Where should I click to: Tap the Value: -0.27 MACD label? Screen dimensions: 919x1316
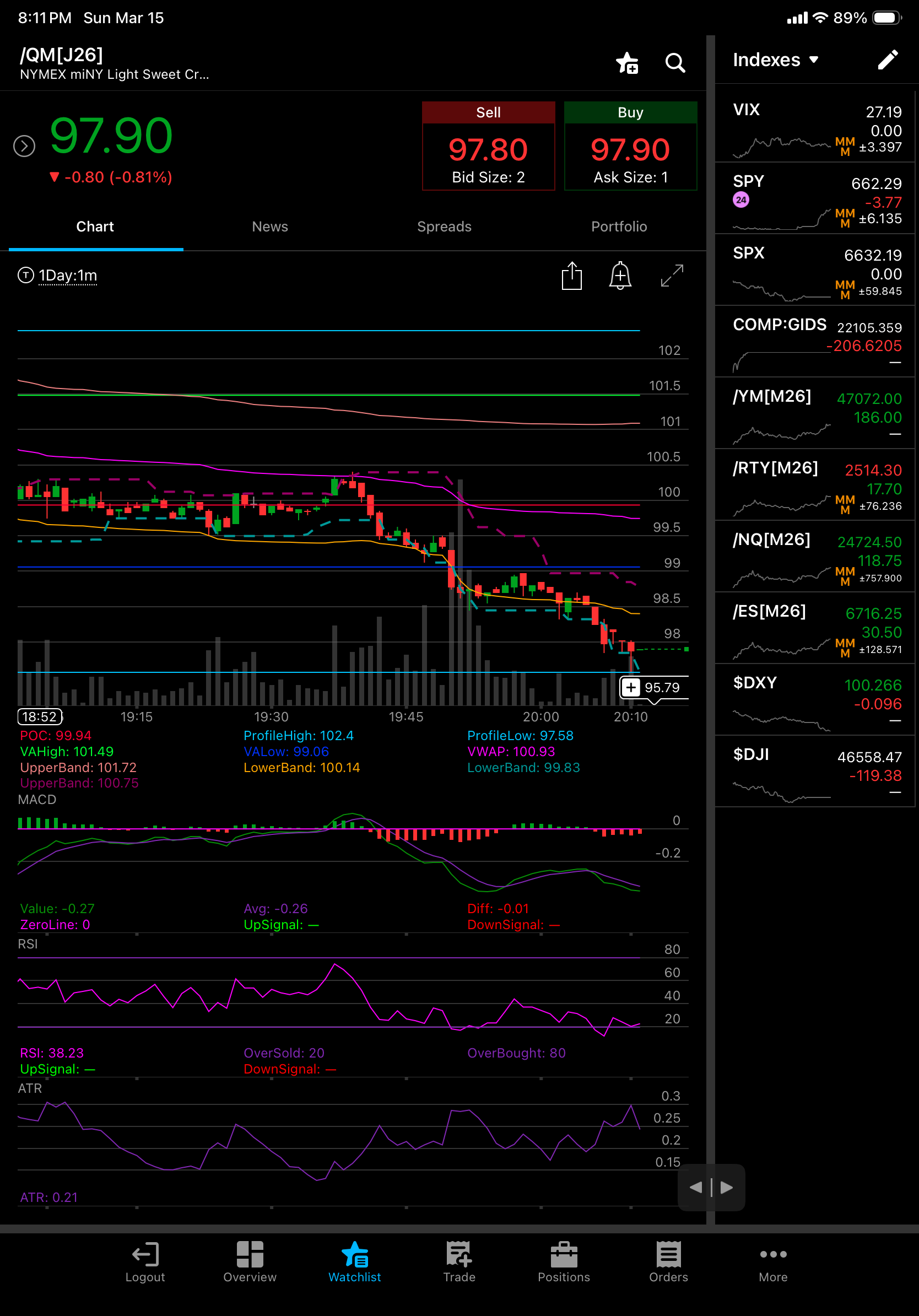(x=57, y=909)
